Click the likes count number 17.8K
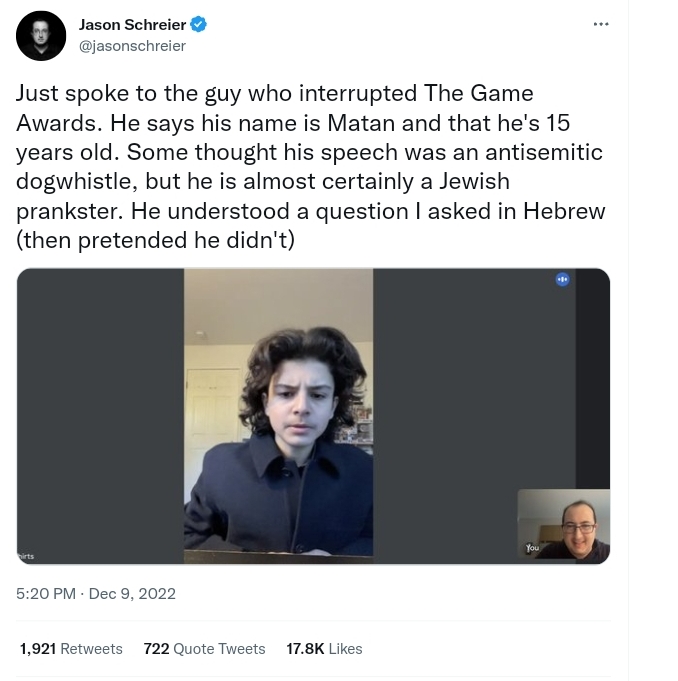This screenshot has width=678, height=681. click(305, 648)
